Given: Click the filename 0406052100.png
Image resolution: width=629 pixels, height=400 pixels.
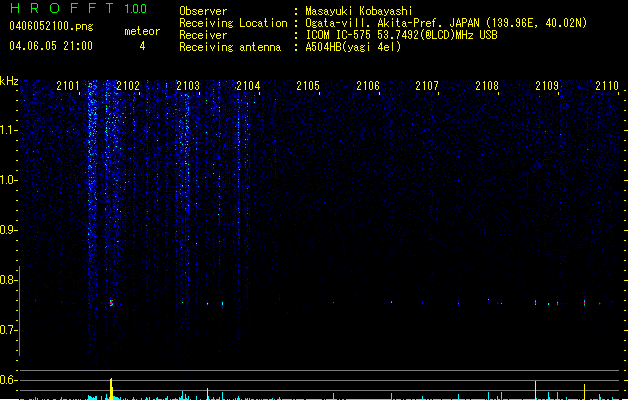Looking at the screenshot, I should (x=51, y=26).
